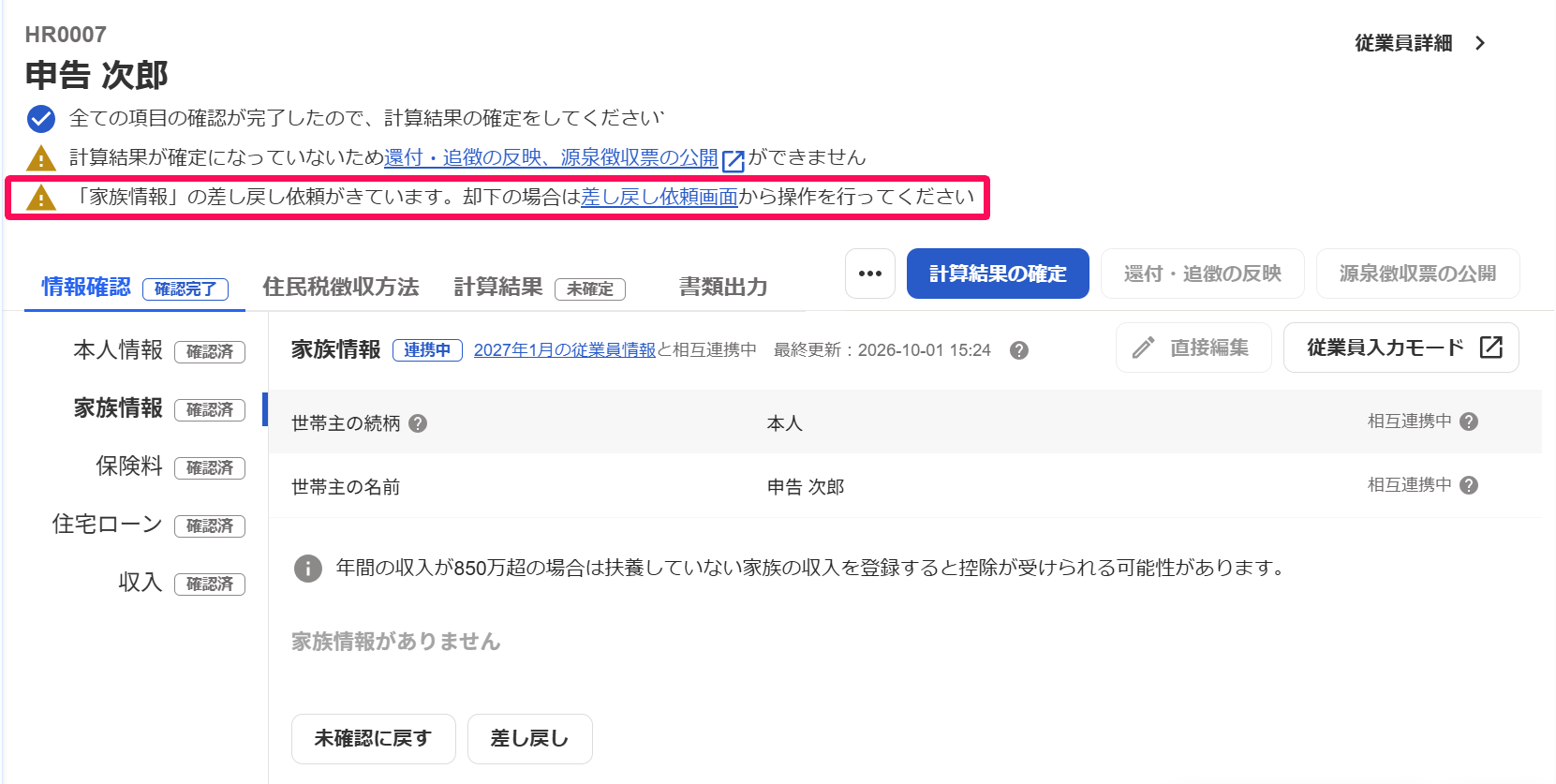Screen dimensions: 1556x784
Task: Select 家族情報 in the side menu
Action: coord(118,408)
